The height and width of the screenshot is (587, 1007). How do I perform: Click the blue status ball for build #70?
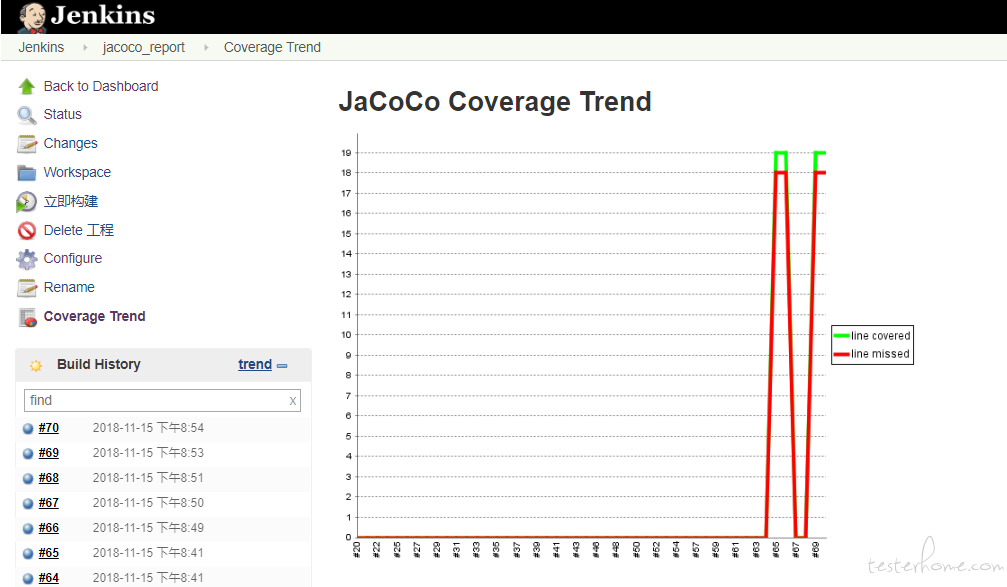tap(28, 428)
